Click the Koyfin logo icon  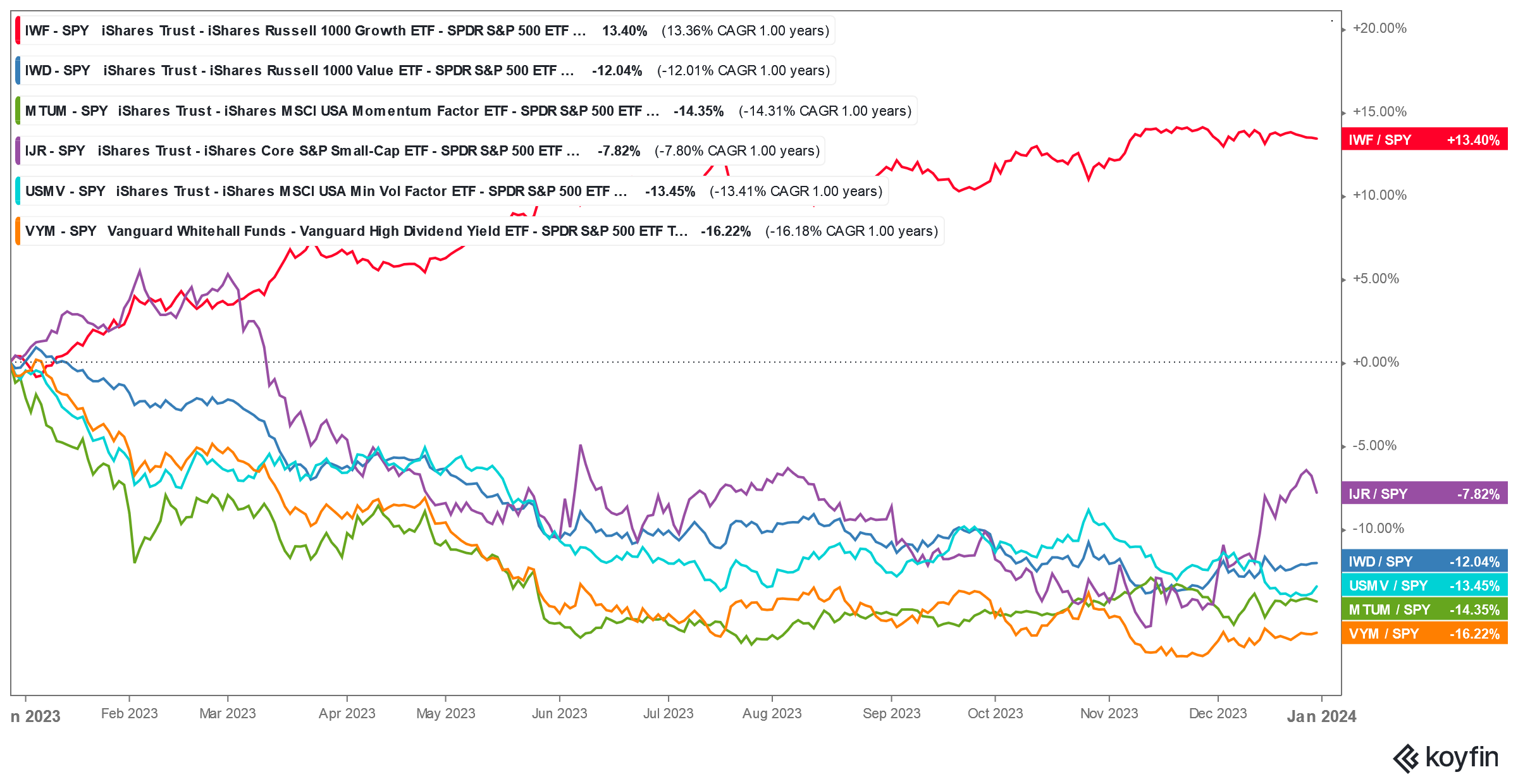point(1405,758)
